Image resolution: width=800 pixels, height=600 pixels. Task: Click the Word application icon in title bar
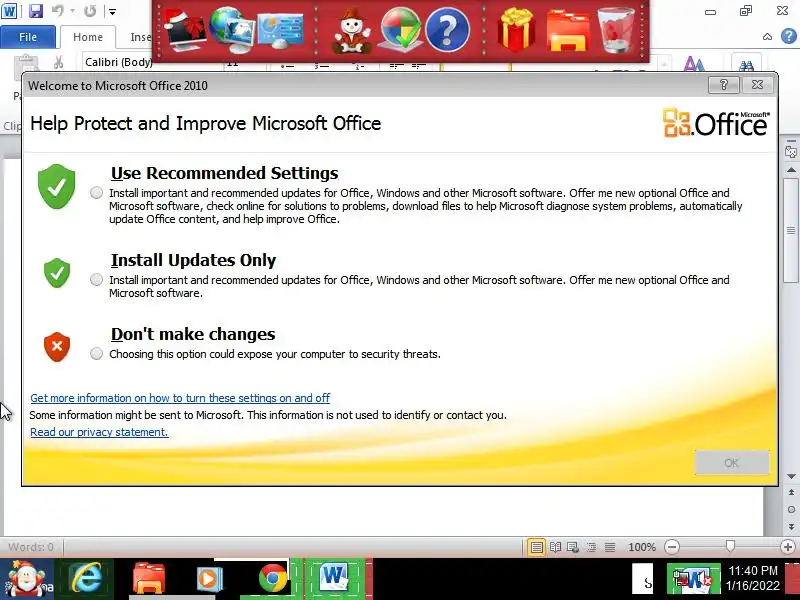tap(9, 11)
